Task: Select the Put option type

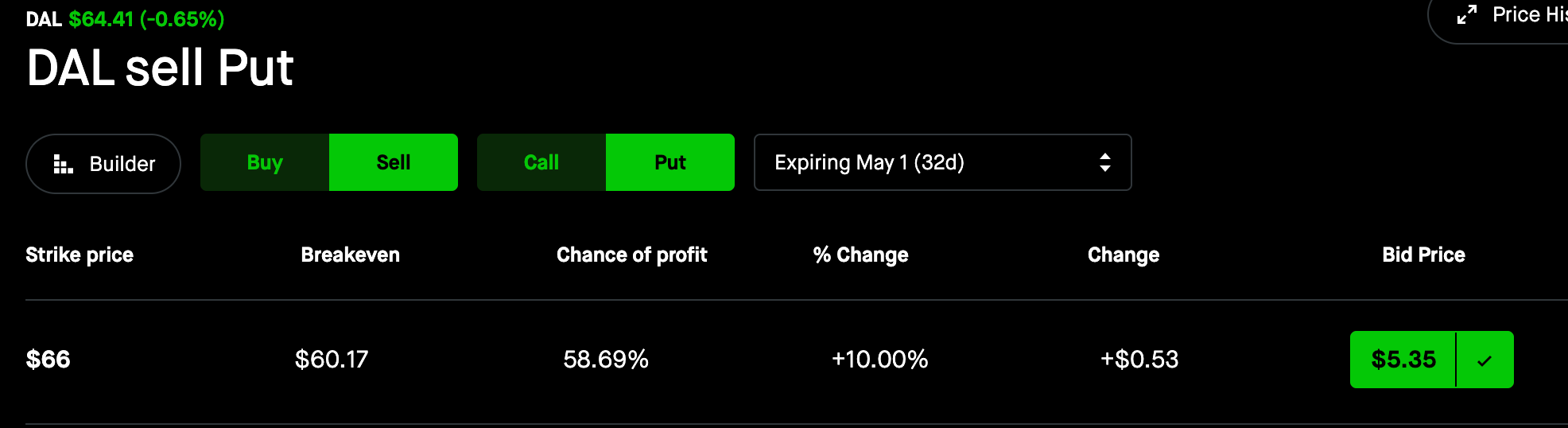Action: pos(670,162)
